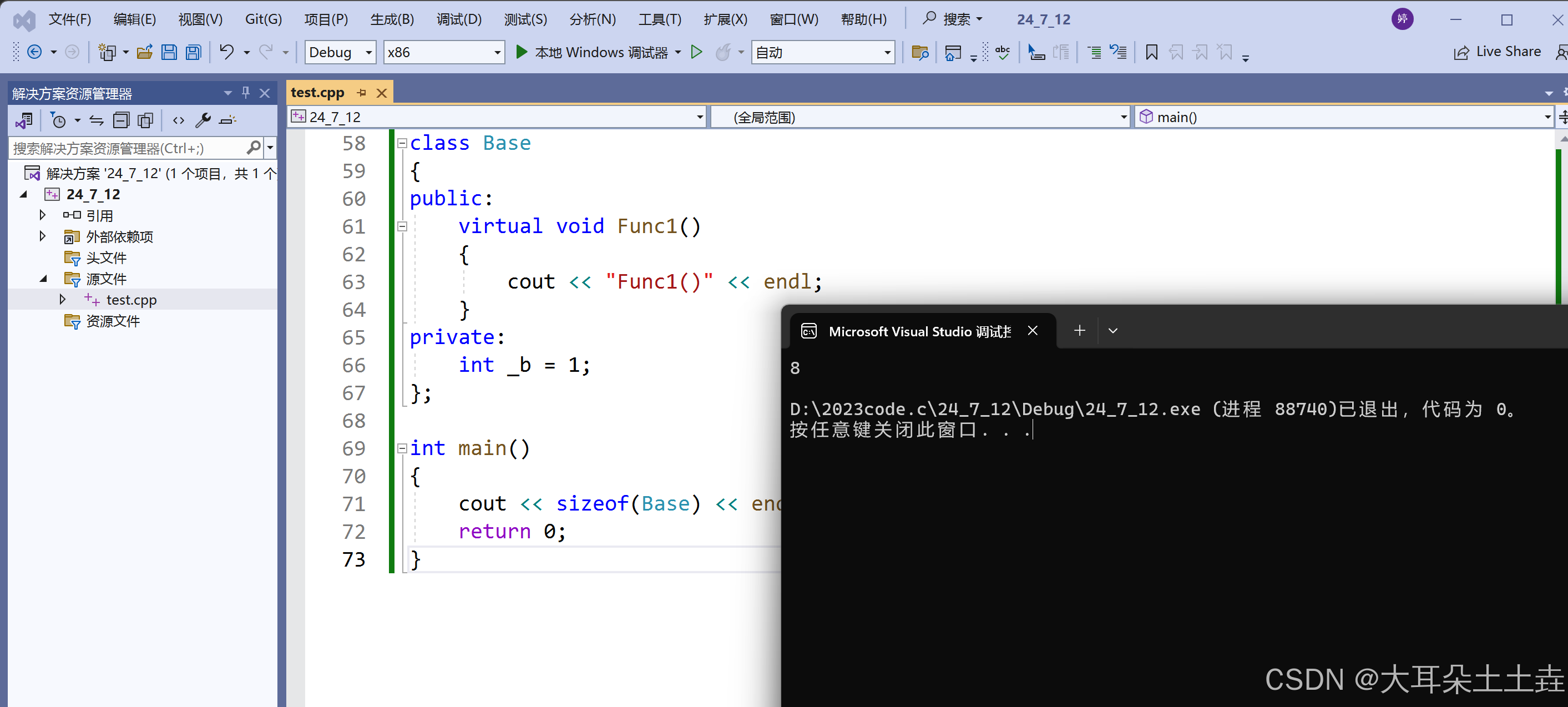
Task: Open a new console tab with plus button
Action: point(1079,331)
